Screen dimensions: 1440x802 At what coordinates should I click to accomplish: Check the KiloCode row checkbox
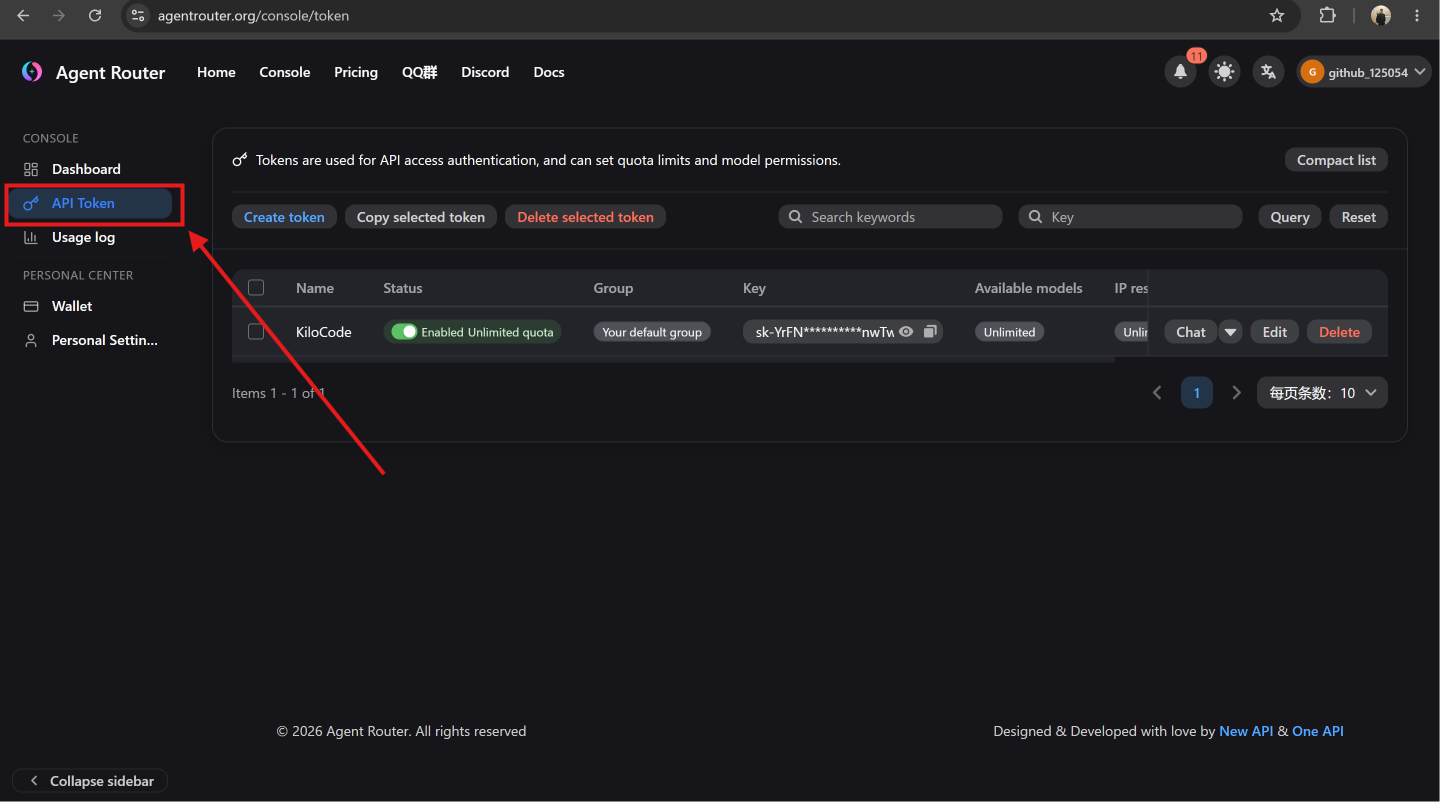pos(256,332)
